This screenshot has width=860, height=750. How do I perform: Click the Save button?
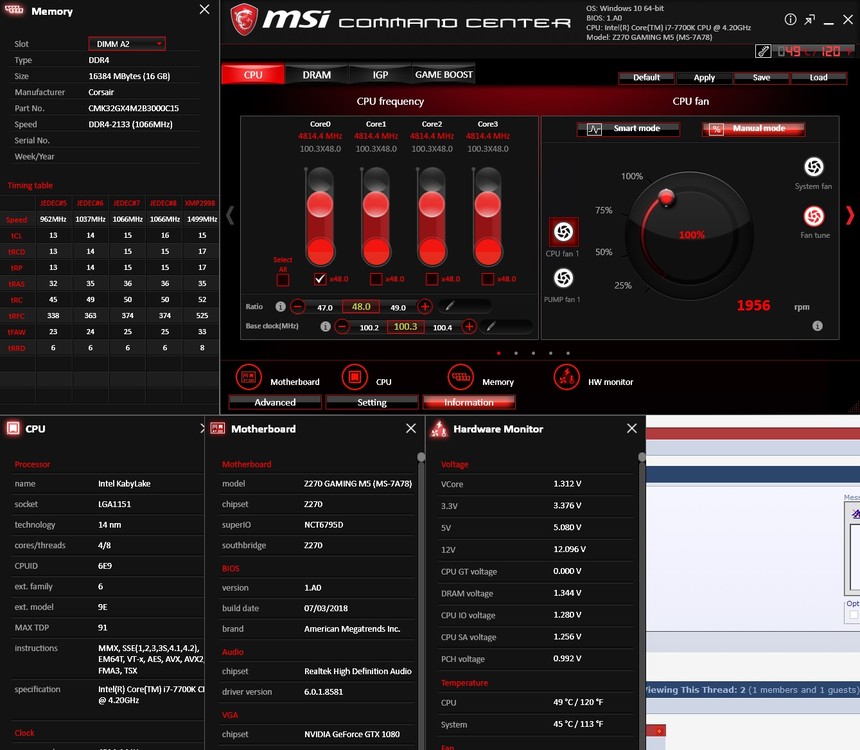[761, 78]
